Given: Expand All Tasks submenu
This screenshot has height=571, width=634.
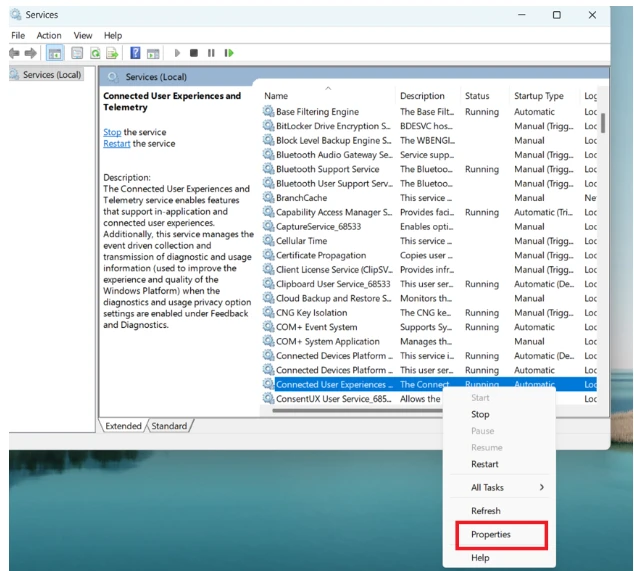Looking at the screenshot, I should tap(499, 487).
